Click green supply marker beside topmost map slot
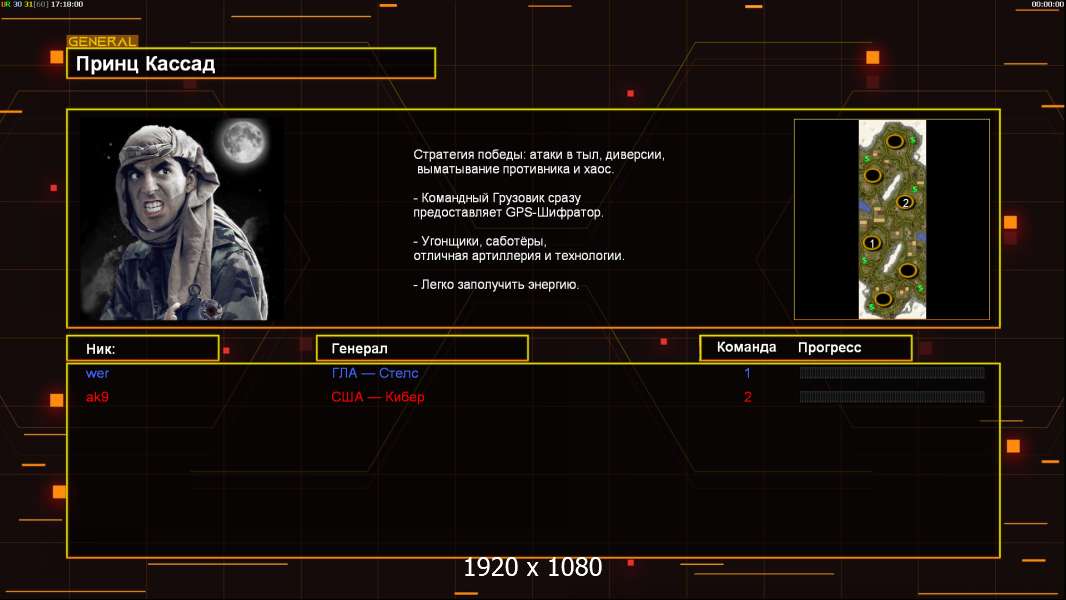The width and height of the screenshot is (1066, 600). [913, 139]
